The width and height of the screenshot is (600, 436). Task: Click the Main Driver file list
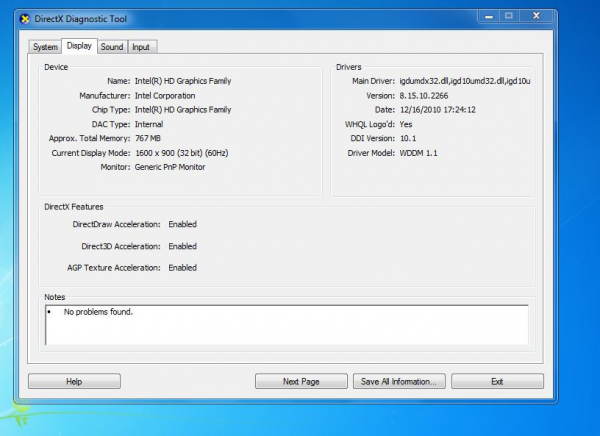465,81
